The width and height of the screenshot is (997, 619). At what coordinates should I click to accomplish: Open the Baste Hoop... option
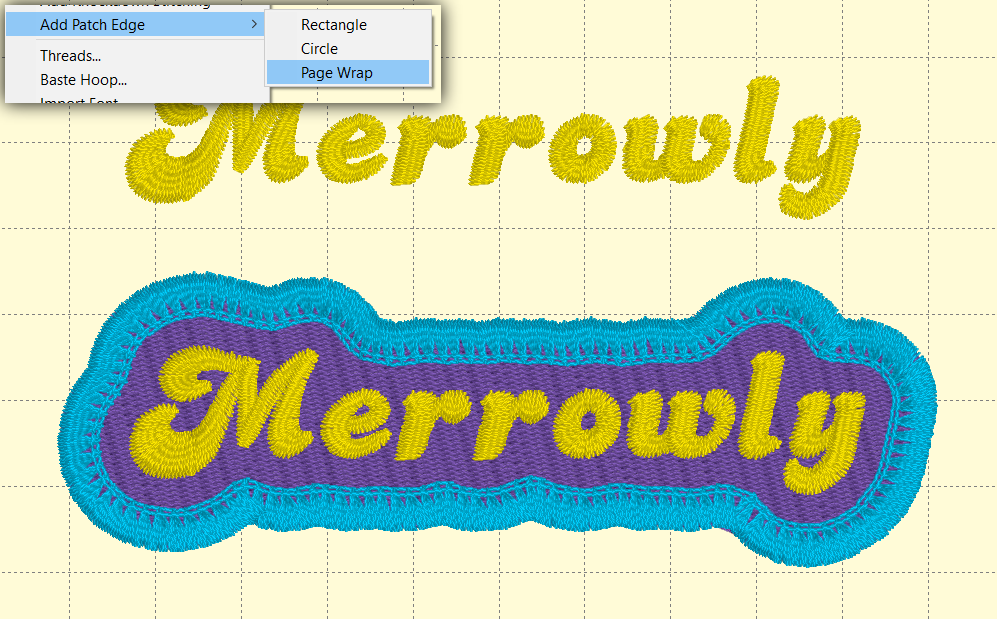click(83, 79)
